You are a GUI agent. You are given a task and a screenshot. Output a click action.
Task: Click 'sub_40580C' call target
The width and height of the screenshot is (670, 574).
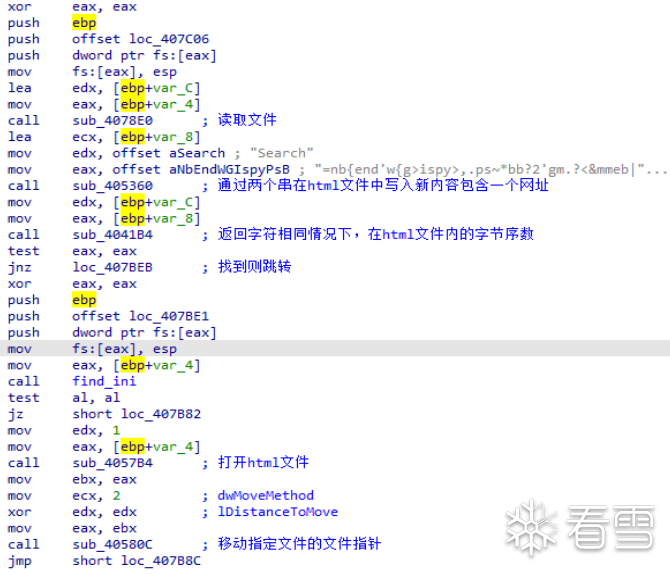[112, 545]
